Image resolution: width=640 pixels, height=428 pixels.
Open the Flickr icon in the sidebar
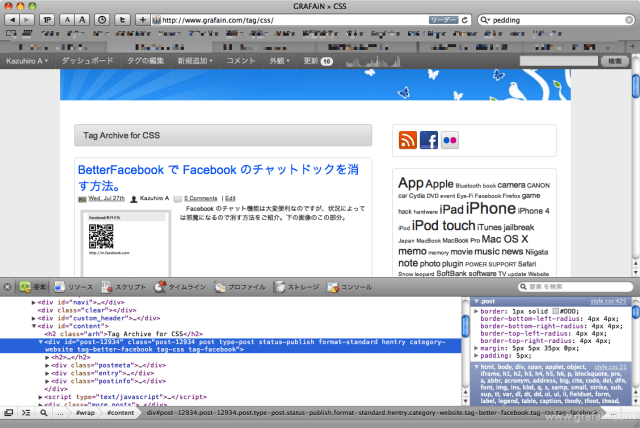pyautogui.click(x=450, y=140)
